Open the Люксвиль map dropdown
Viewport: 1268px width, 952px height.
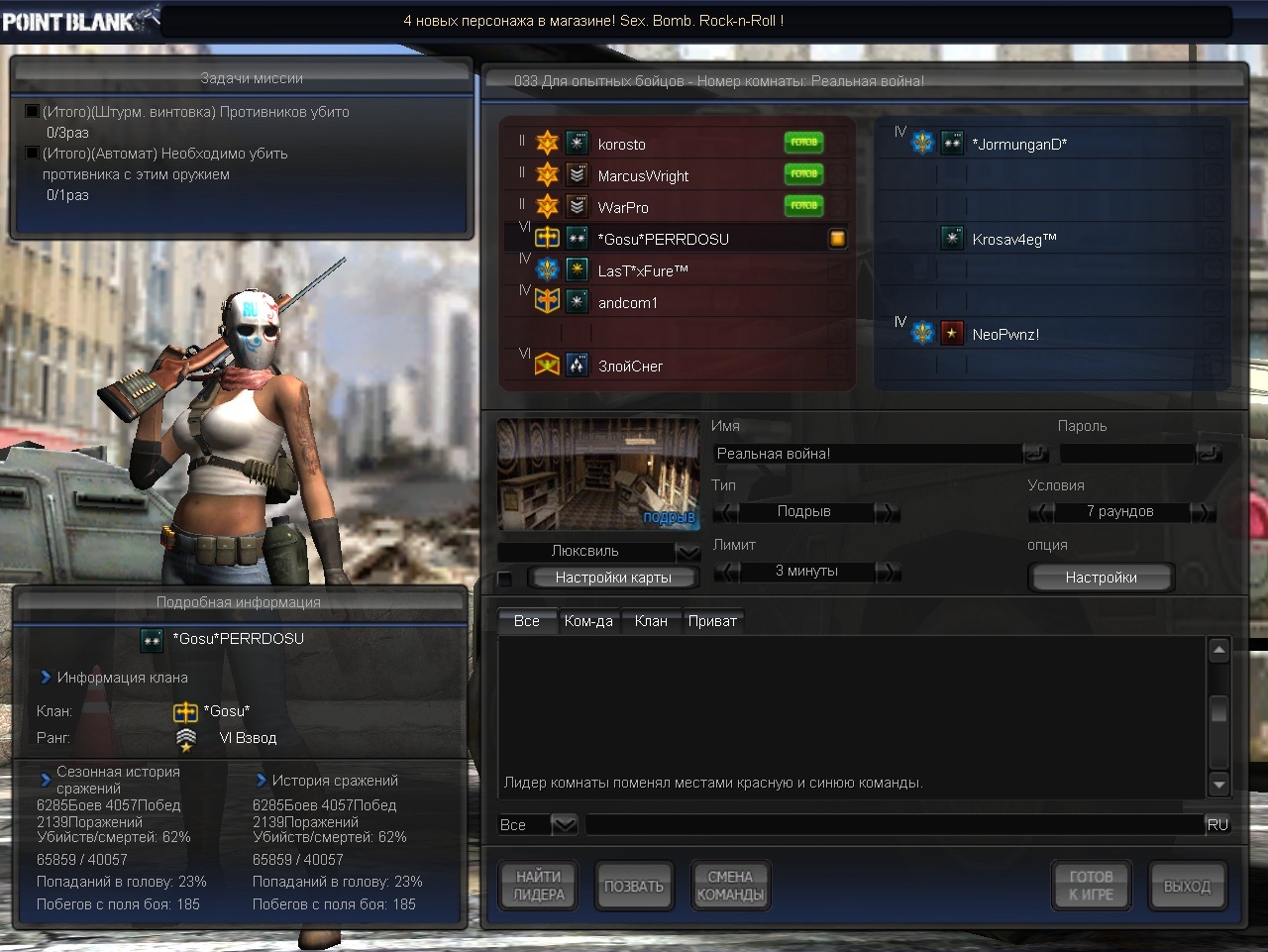point(687,552)
